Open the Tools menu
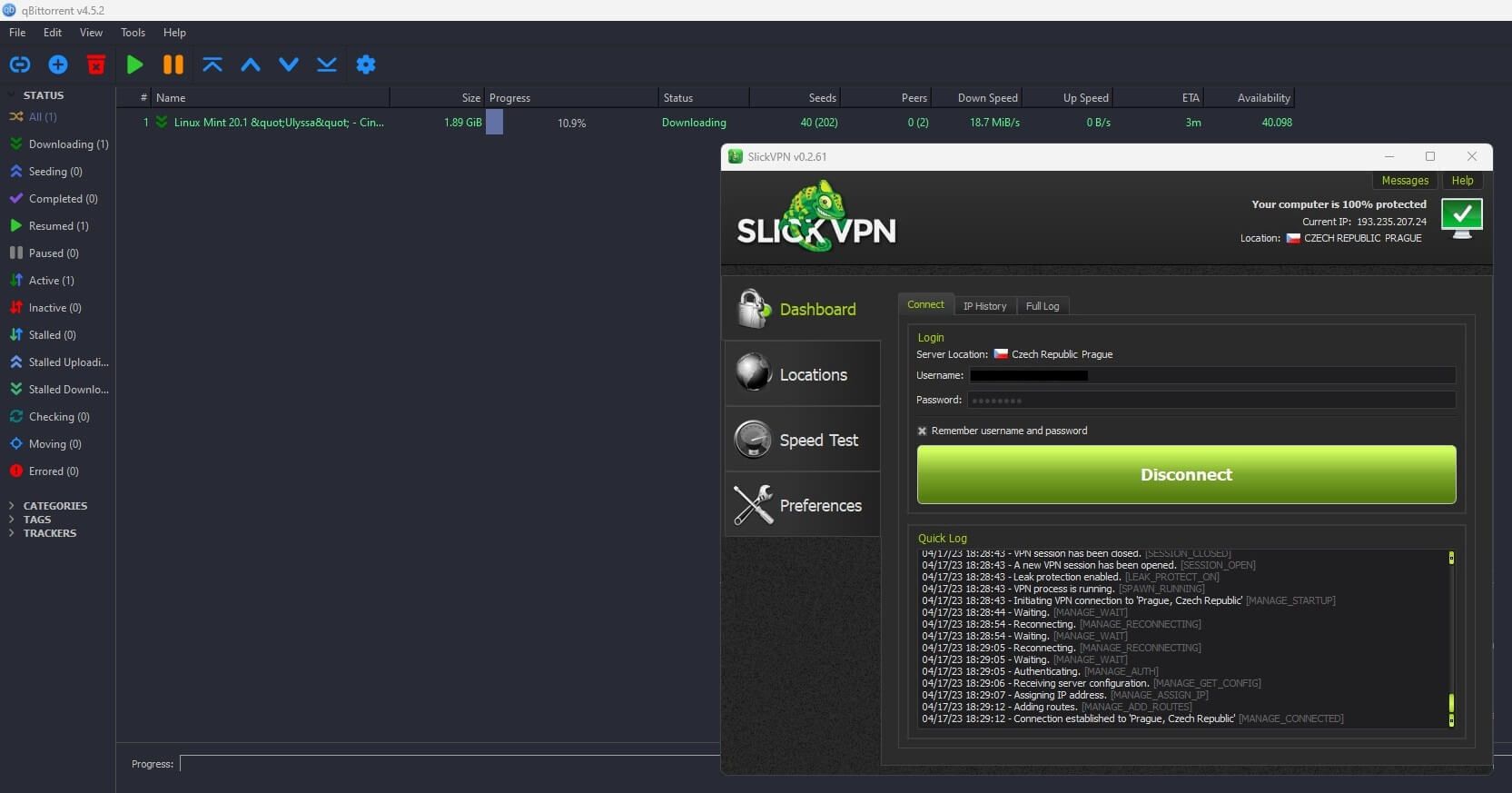The image size is (1512, 793). pyautogui.click(x=133, y=33)
